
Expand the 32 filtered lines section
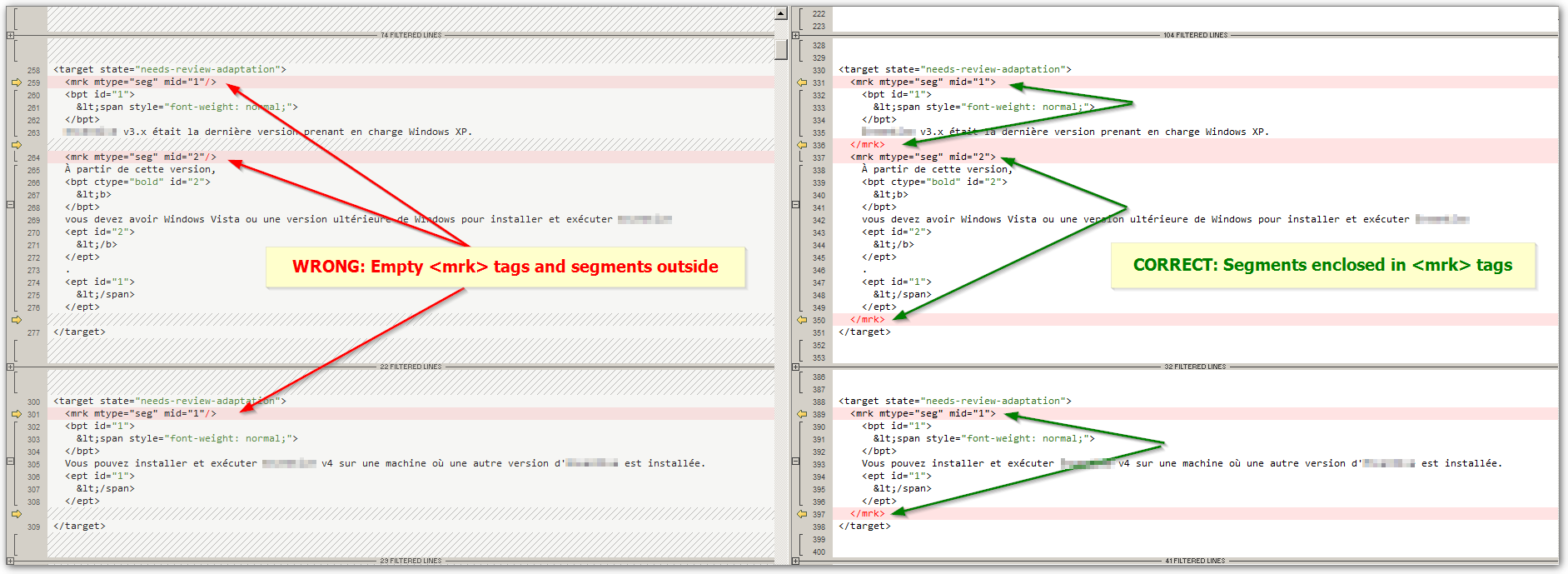pyautogui.click(x=795, y=367)
